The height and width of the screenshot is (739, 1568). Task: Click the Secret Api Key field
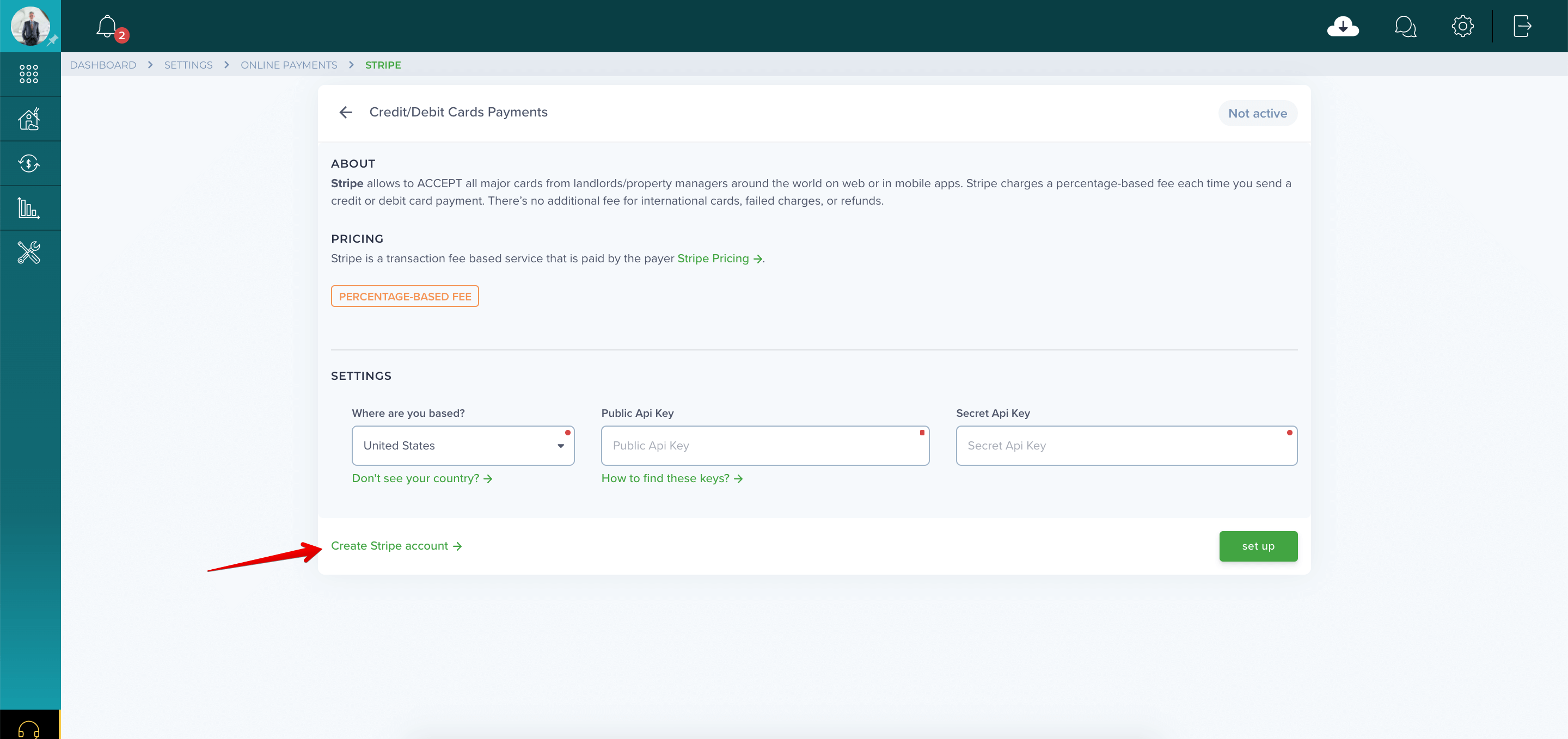pyautogui.click(x=1126, y=445)
